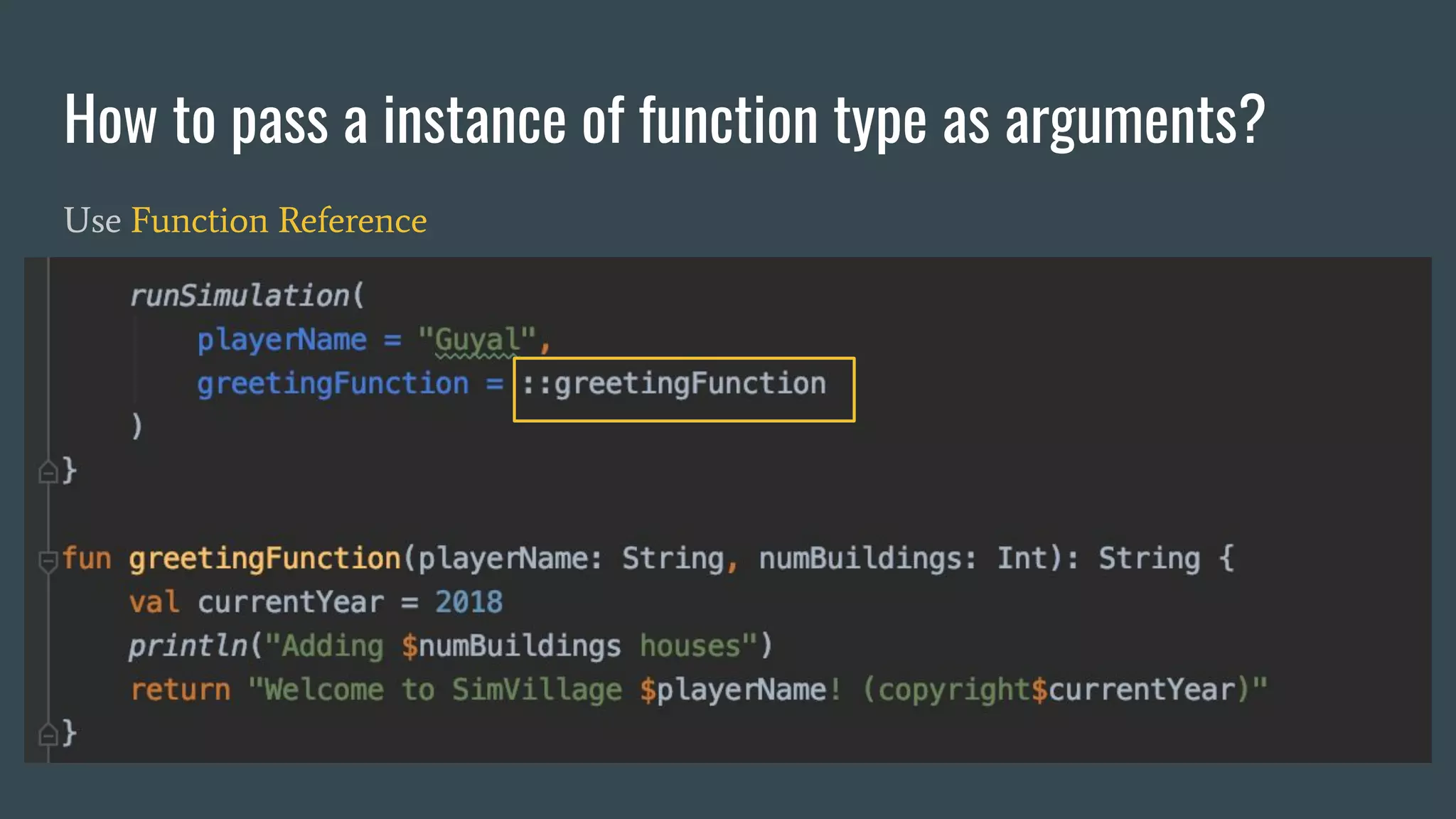Click the Int parameter type

point(1022,559)
